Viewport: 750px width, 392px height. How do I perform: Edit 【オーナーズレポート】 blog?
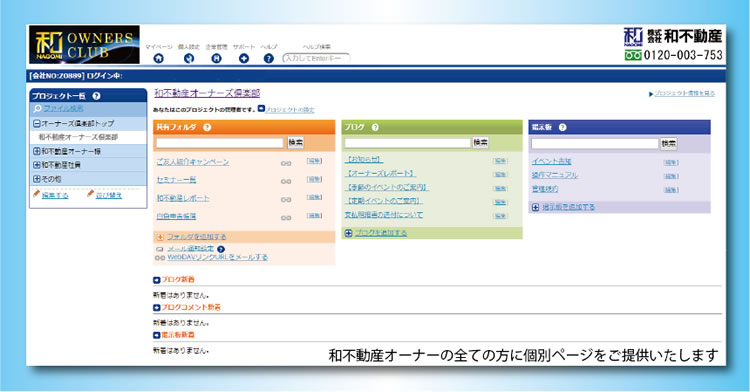coord(500,175)
